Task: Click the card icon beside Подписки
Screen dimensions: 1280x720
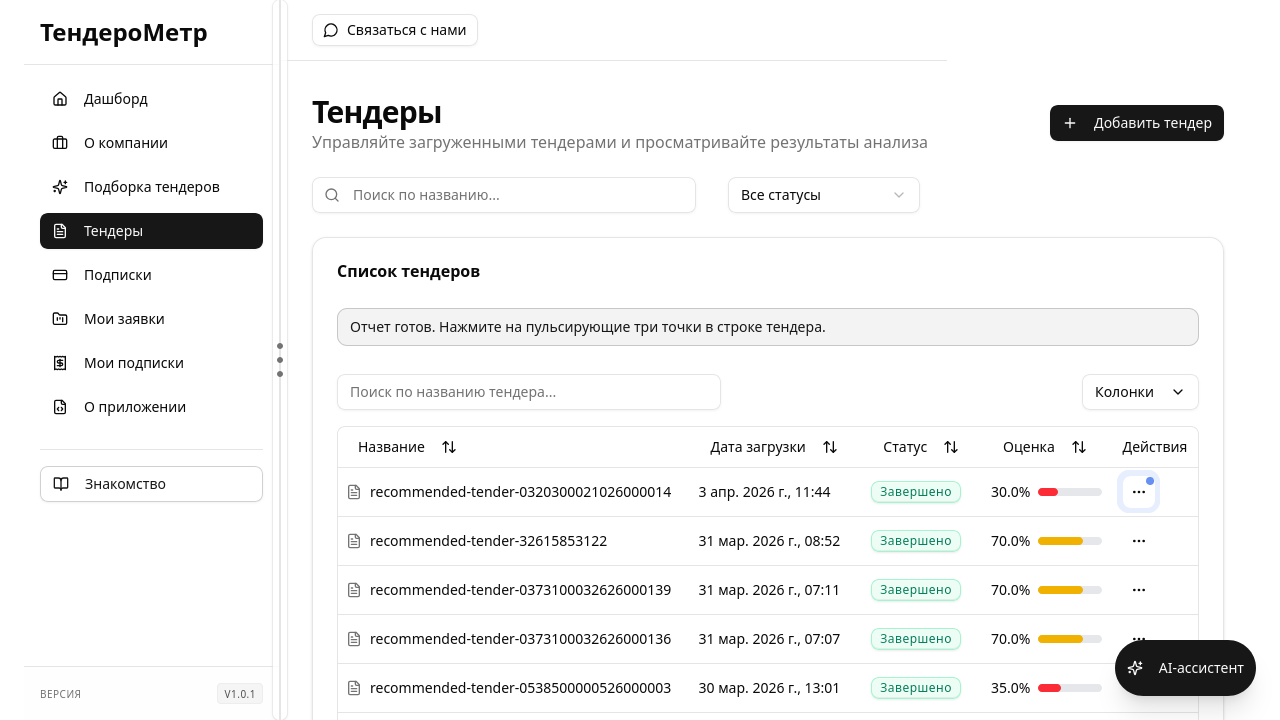Action: coord(60,275)
